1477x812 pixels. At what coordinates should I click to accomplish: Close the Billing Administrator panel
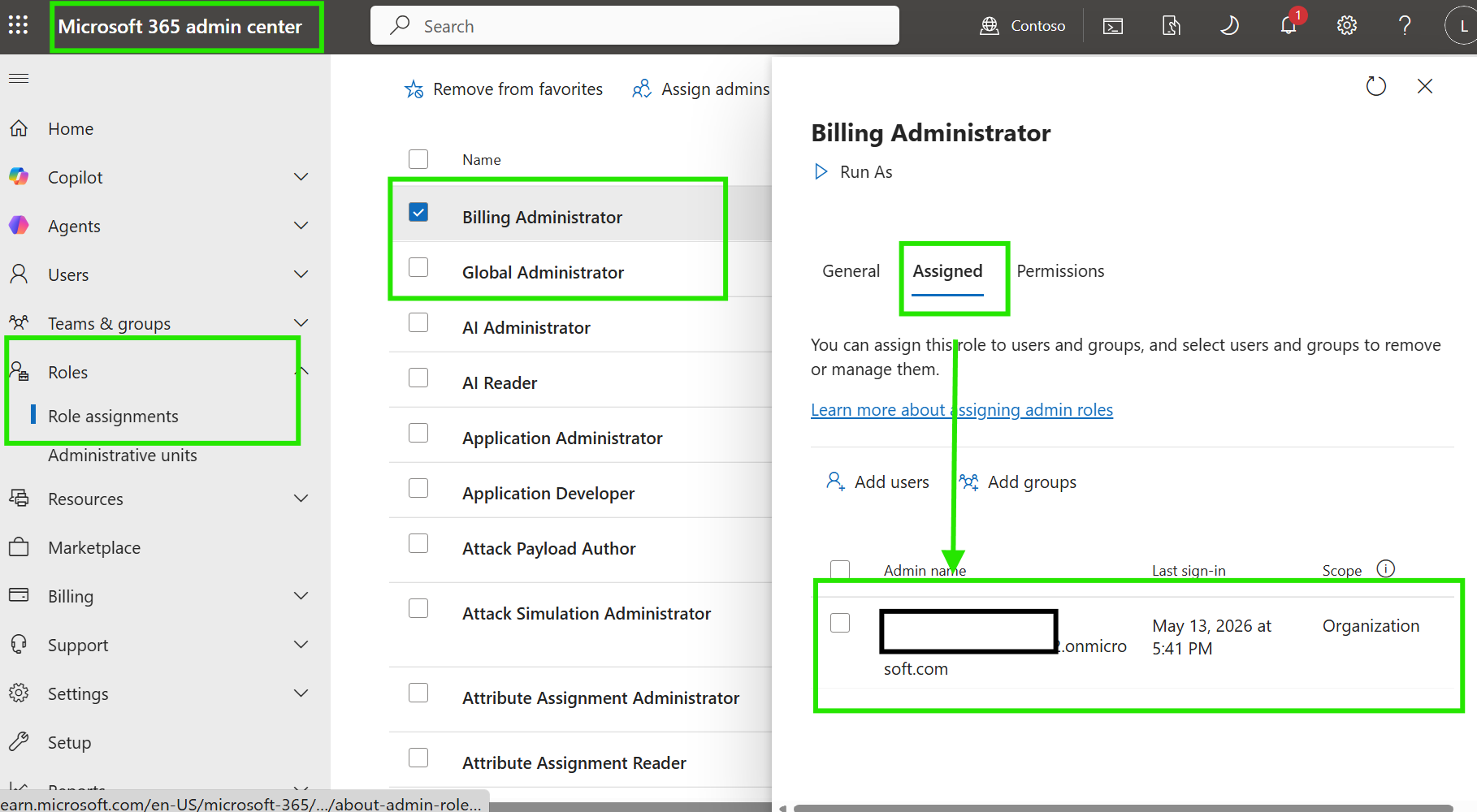coord(1425,86)
